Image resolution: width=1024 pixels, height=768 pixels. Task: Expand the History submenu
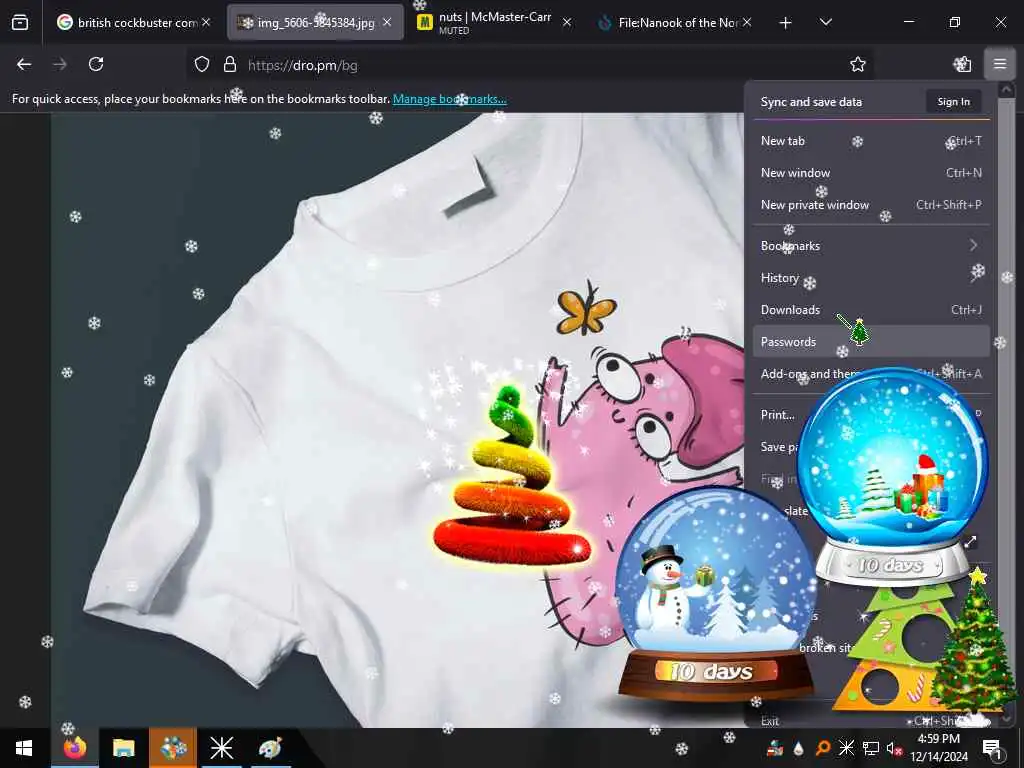871,278
